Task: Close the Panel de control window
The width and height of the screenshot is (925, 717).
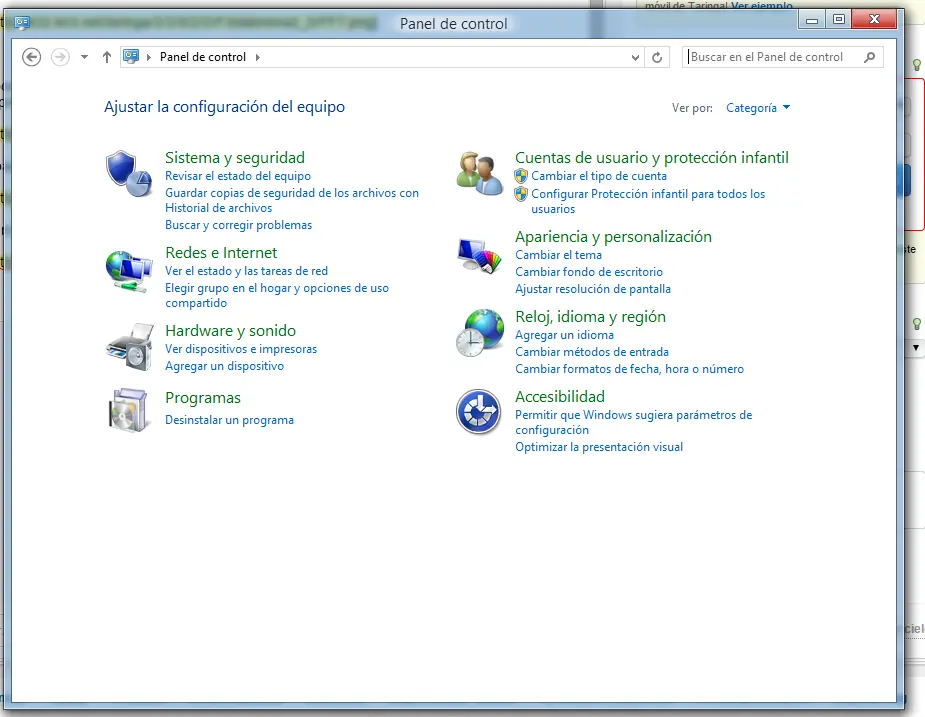Action: 874,20
